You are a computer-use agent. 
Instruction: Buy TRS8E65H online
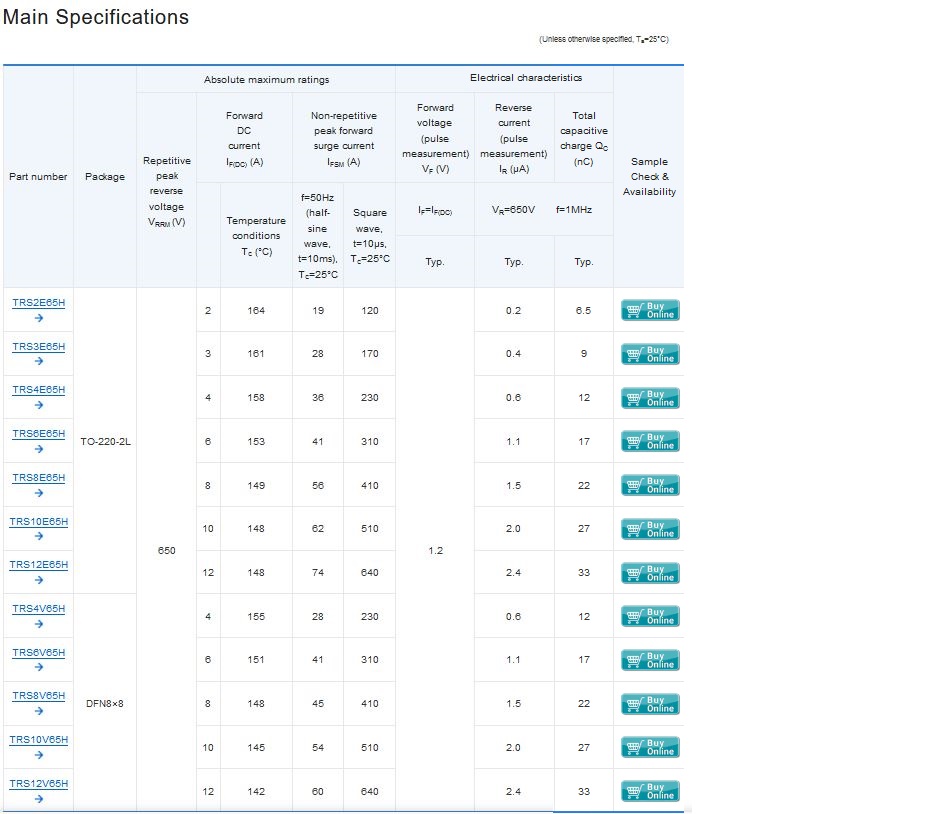pos(650,485)
